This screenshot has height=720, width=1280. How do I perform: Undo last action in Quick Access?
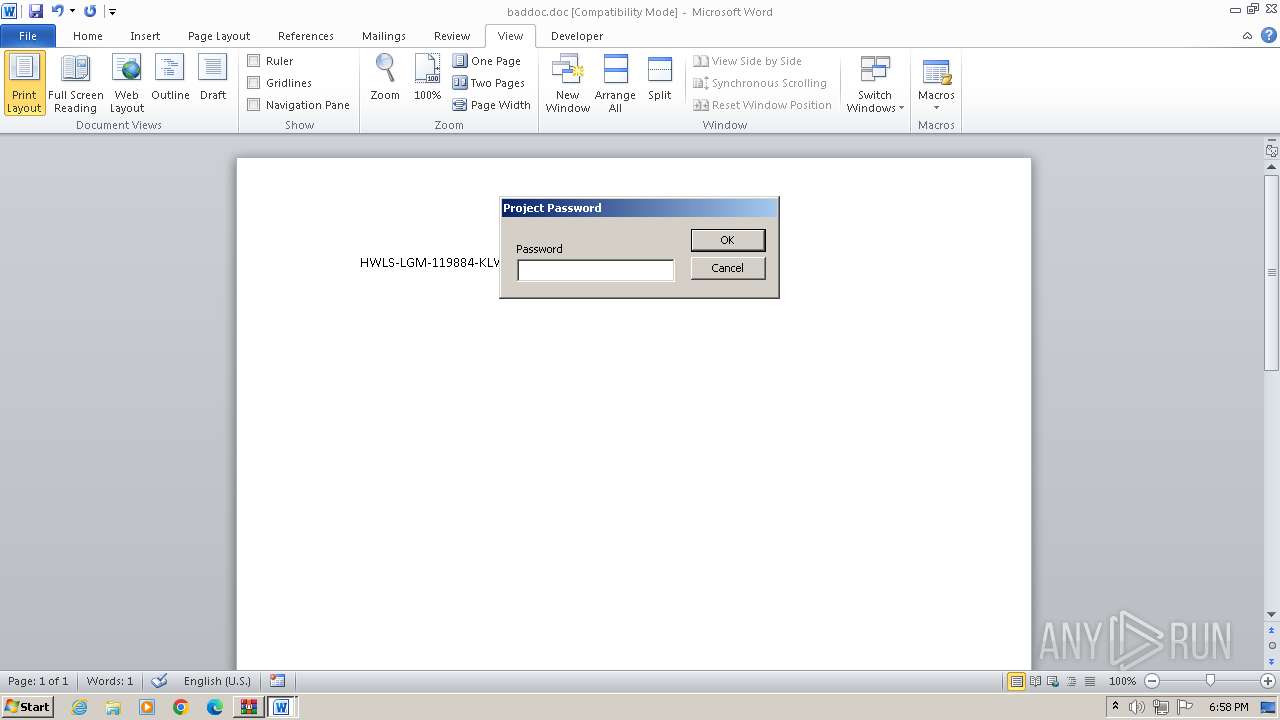57,11
